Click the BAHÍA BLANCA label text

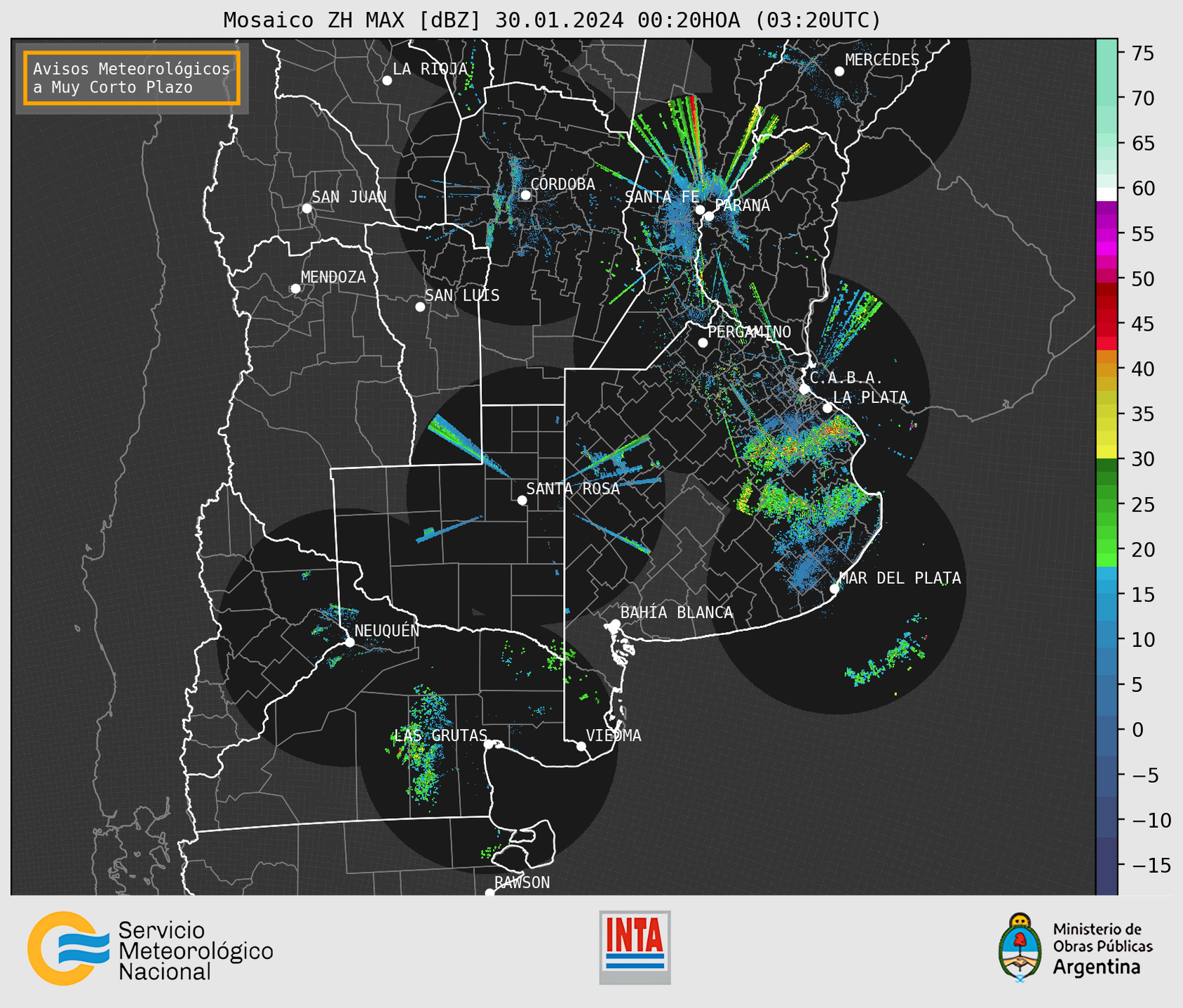pyautogui.click(x=677, y=613)
